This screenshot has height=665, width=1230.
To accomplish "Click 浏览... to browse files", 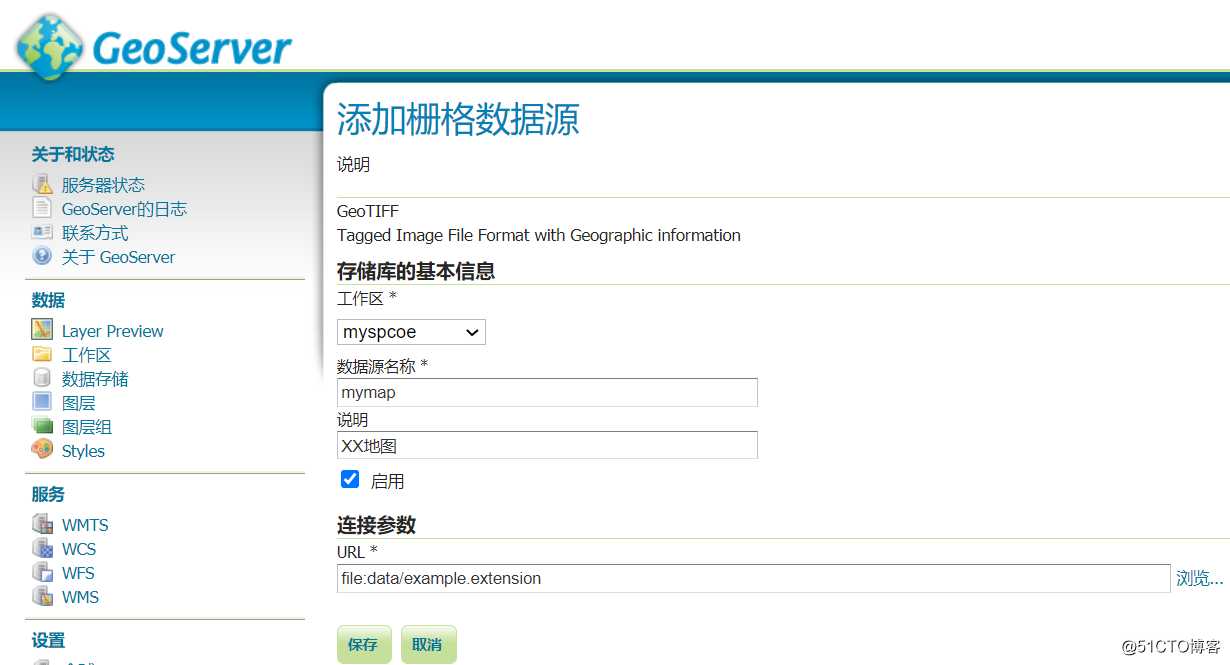I will 1199,578.
